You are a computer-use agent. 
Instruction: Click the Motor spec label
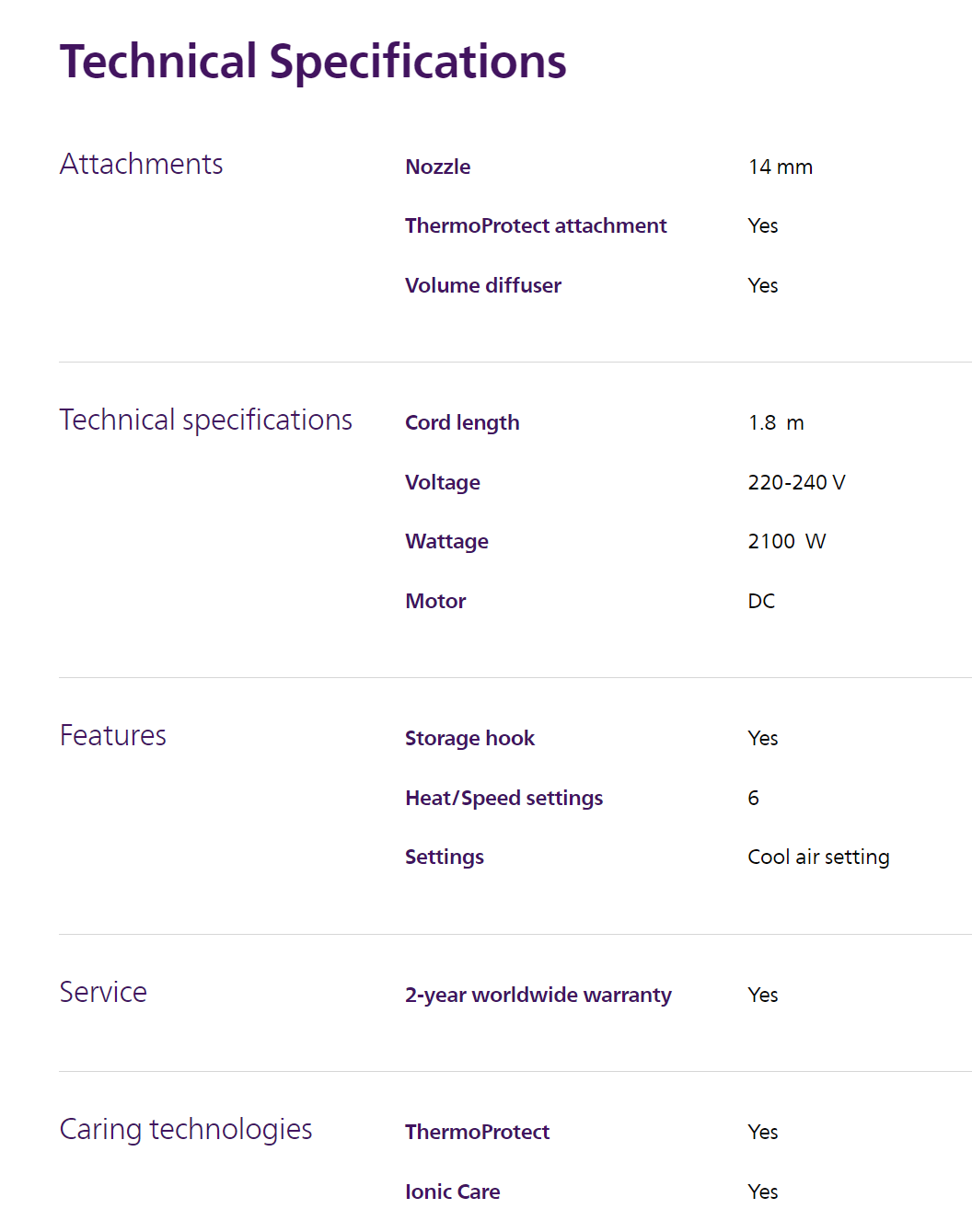click(x=435, y=601)
